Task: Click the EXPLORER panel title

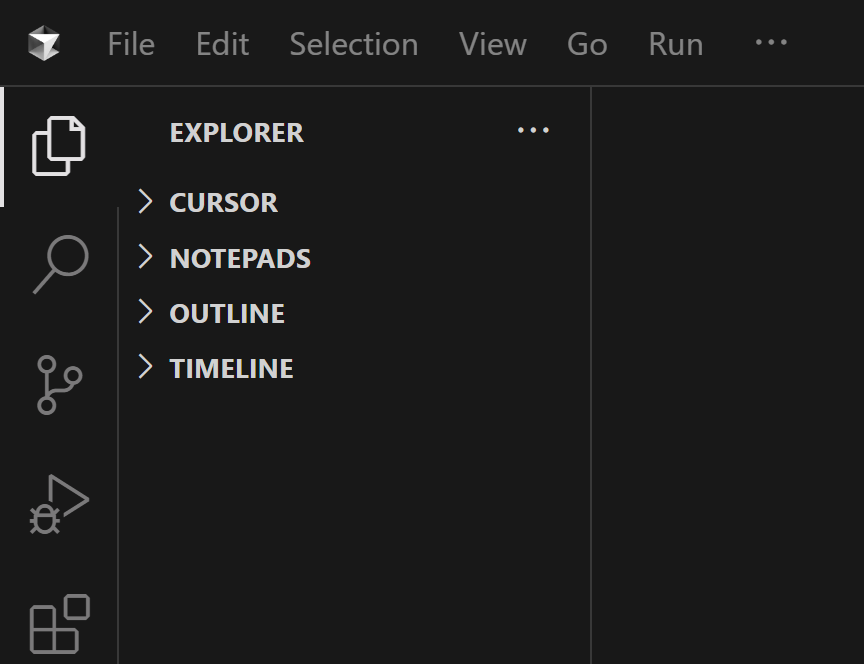Action: pyautogui.click(x=236, y=133)
